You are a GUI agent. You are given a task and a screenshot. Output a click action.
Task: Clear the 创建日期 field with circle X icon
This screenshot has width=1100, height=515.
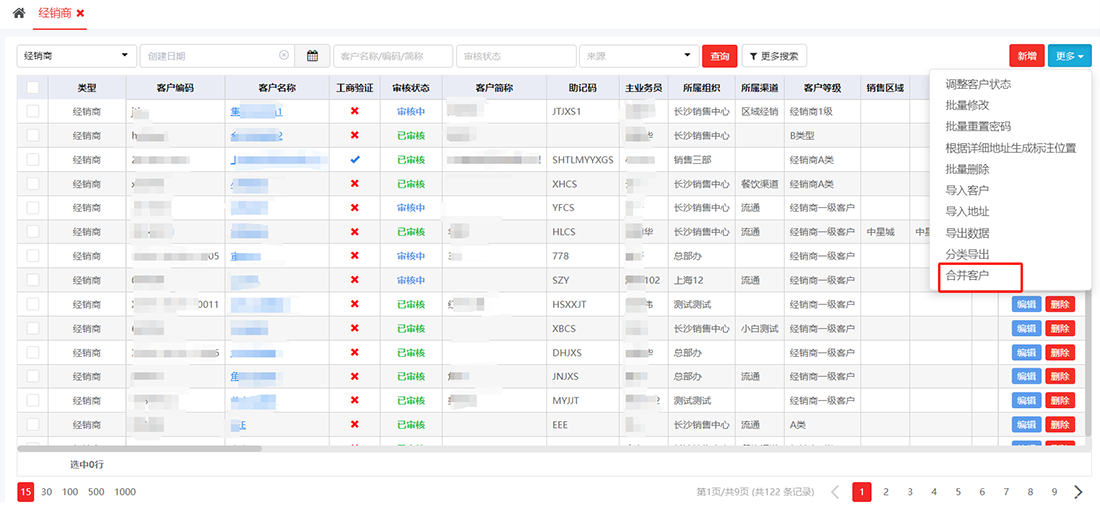[x=284, y=56]
